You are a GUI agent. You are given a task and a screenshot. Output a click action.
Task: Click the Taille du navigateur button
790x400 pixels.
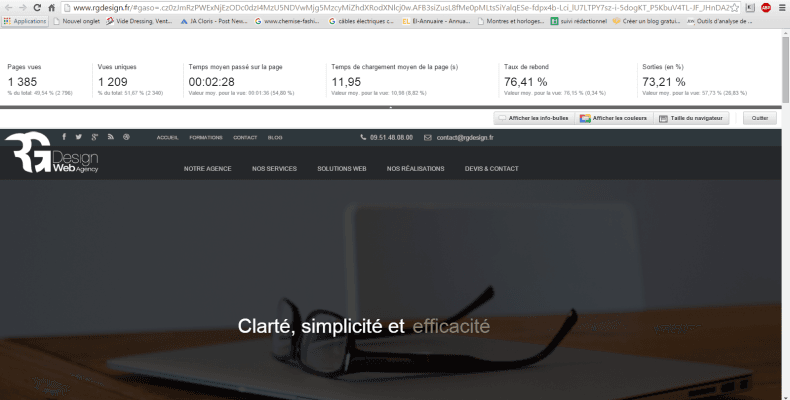(x=691, y=118)
